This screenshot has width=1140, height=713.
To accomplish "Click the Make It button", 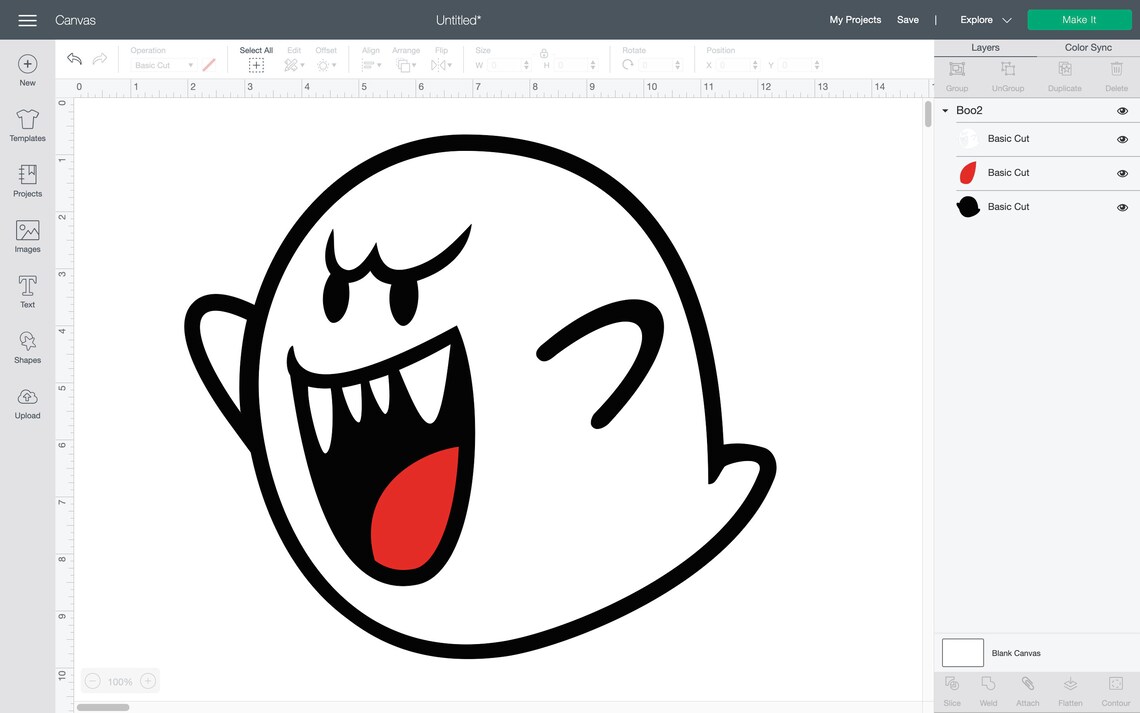I will [1079, 19].
